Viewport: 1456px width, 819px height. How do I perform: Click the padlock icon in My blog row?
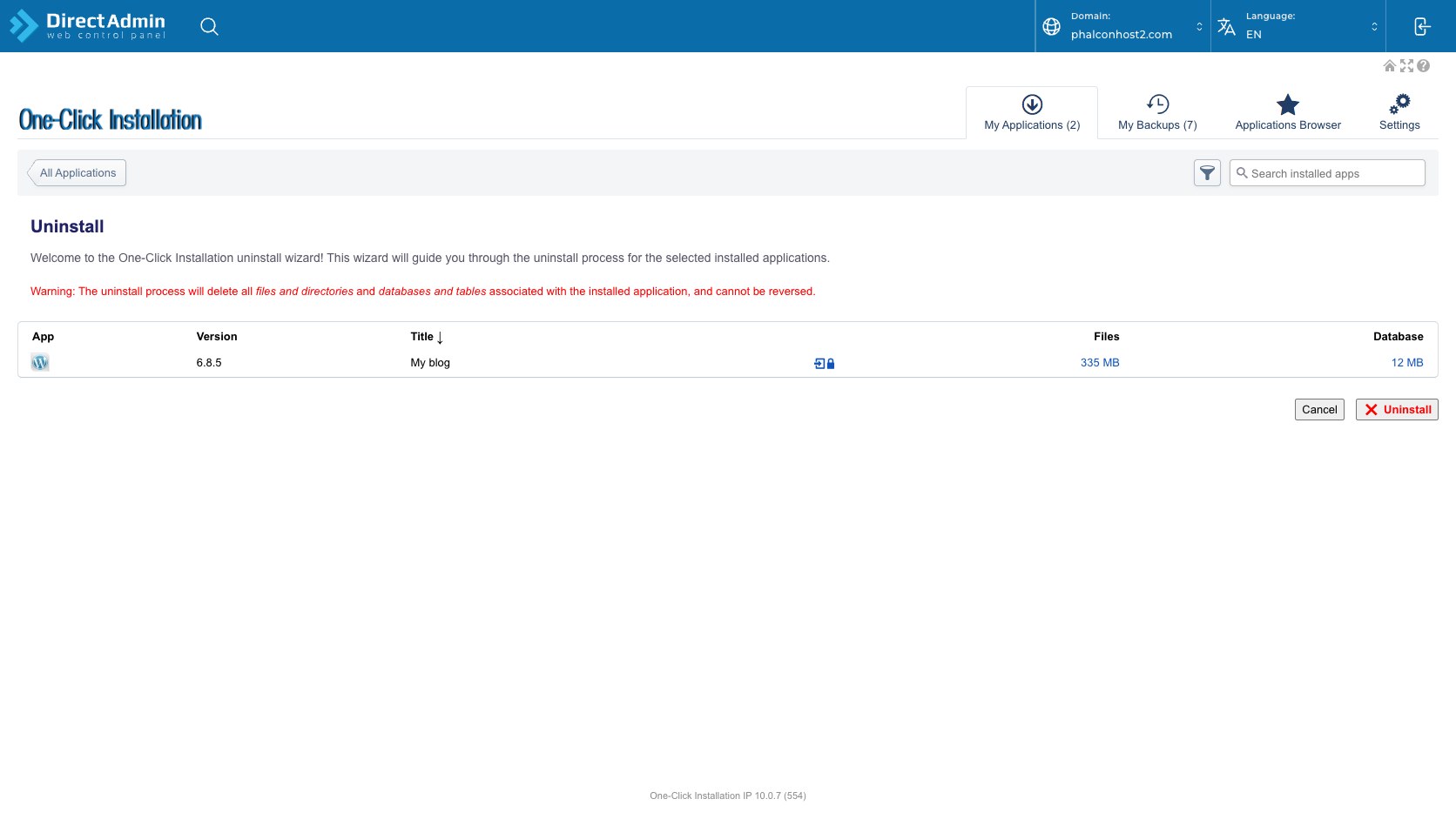tap(831, 364)
